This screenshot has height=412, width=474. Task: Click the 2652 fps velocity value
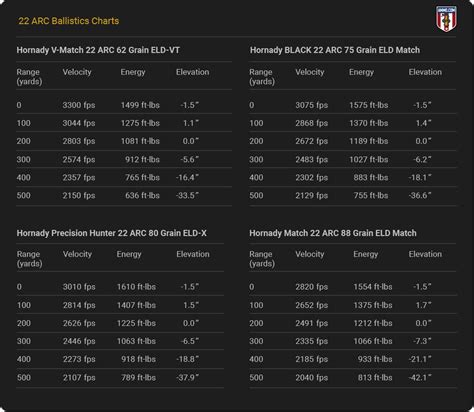(x=312, y=305)
